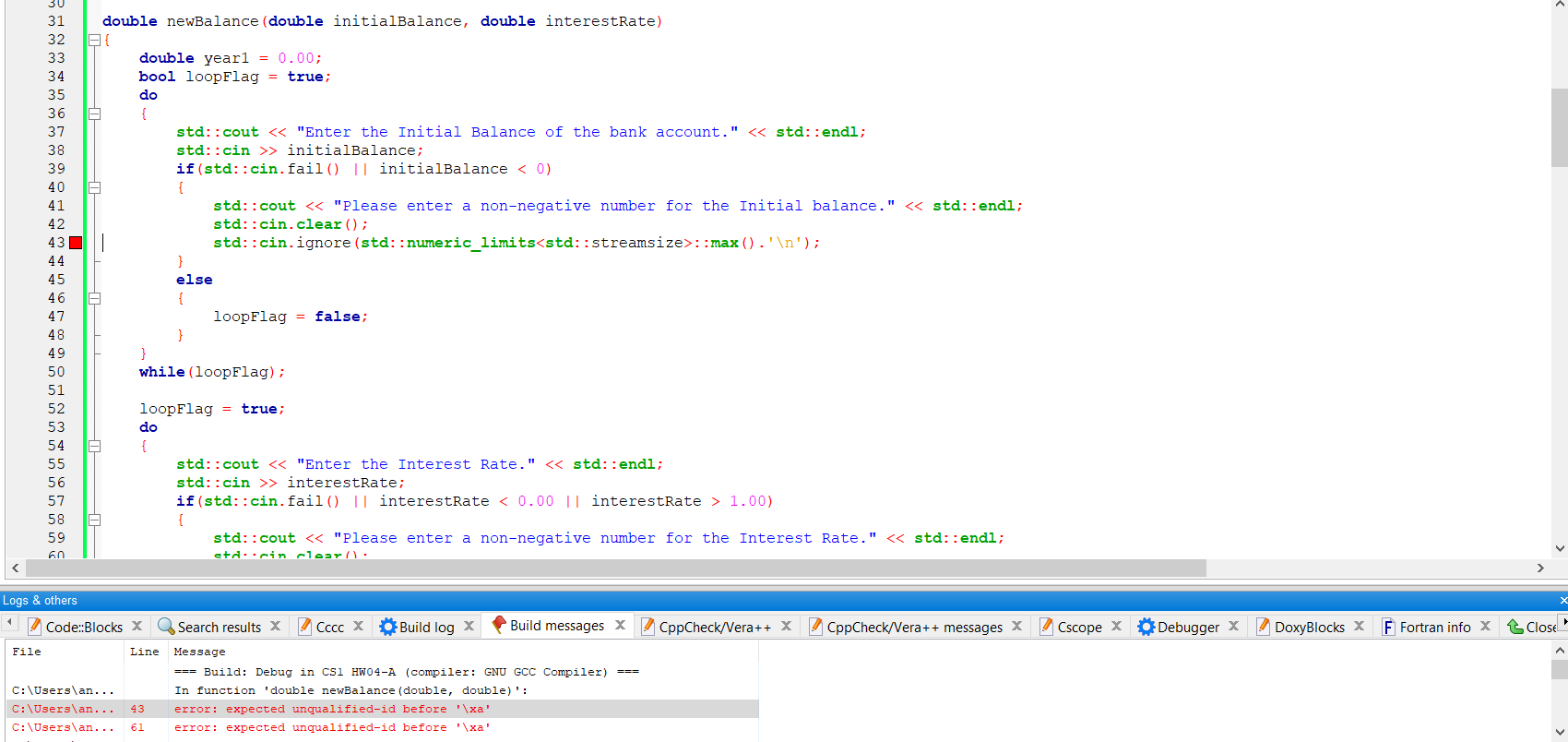Viewport: 1568px width, 742px height.
Task: Select the '=== Build: Debug in CS1 HW04-A' row
Action: click(383, 672)
